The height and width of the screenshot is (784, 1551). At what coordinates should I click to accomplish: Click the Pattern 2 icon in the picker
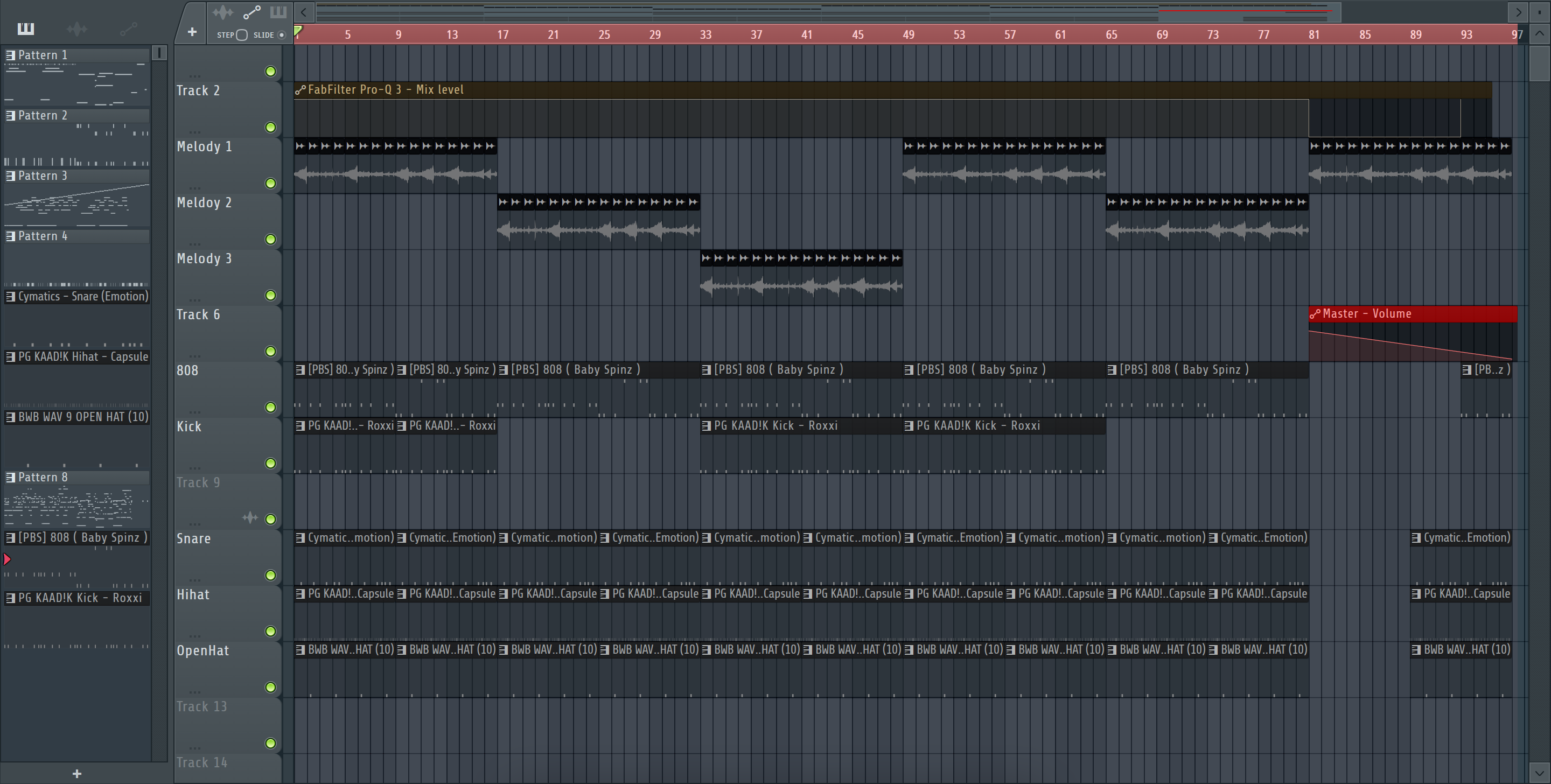[x=10, y=115]
